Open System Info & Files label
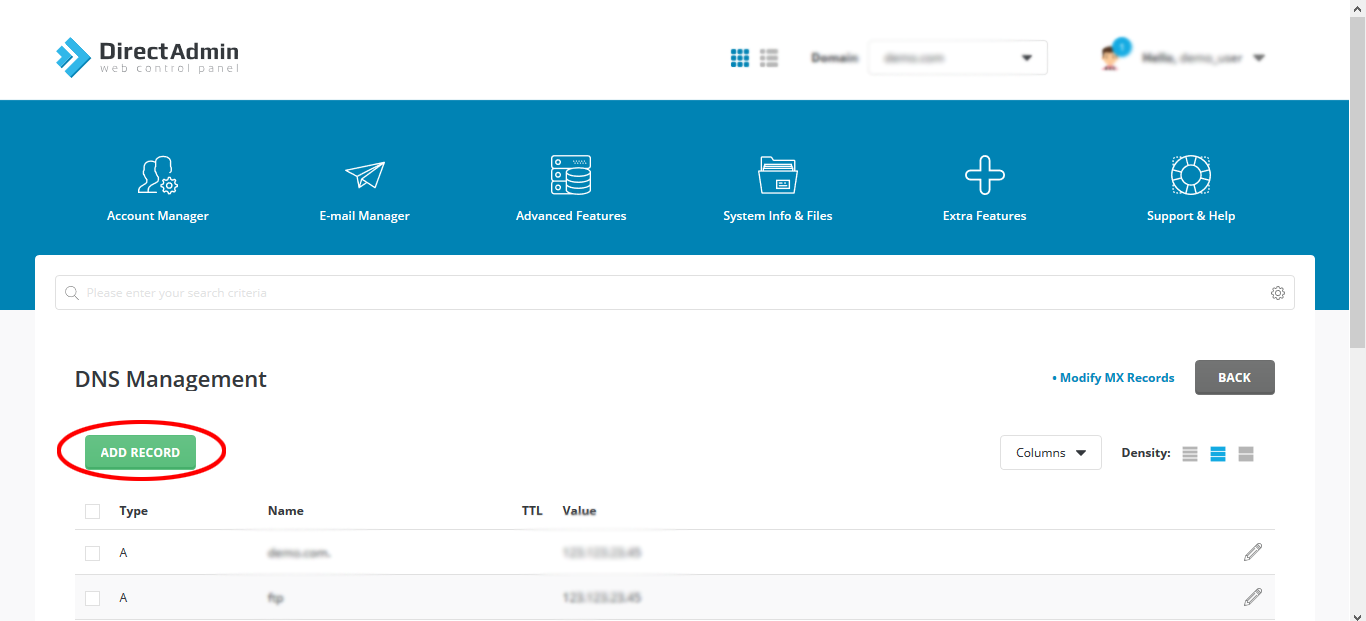The image size is (1366, 621). coord(778,216)
